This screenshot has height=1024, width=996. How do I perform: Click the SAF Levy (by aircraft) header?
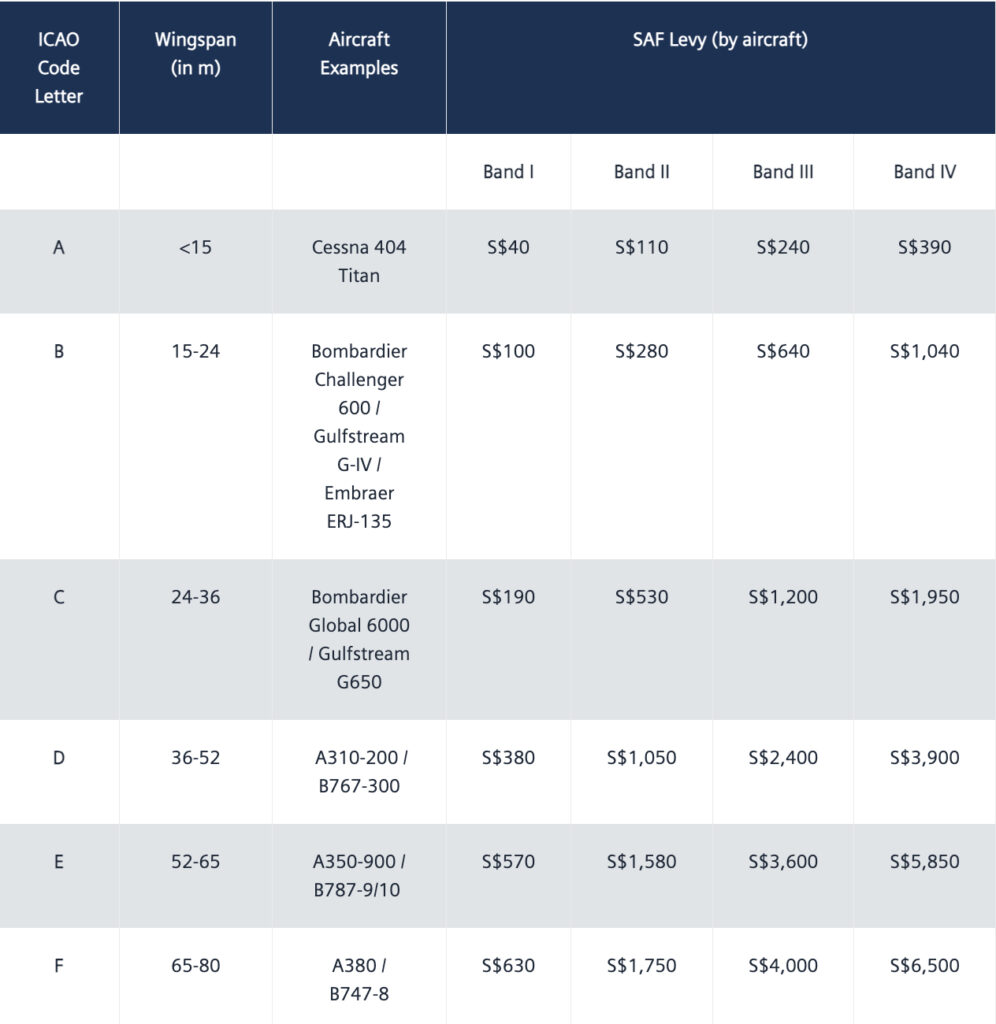pyautogui.click(x=720, y=40)
